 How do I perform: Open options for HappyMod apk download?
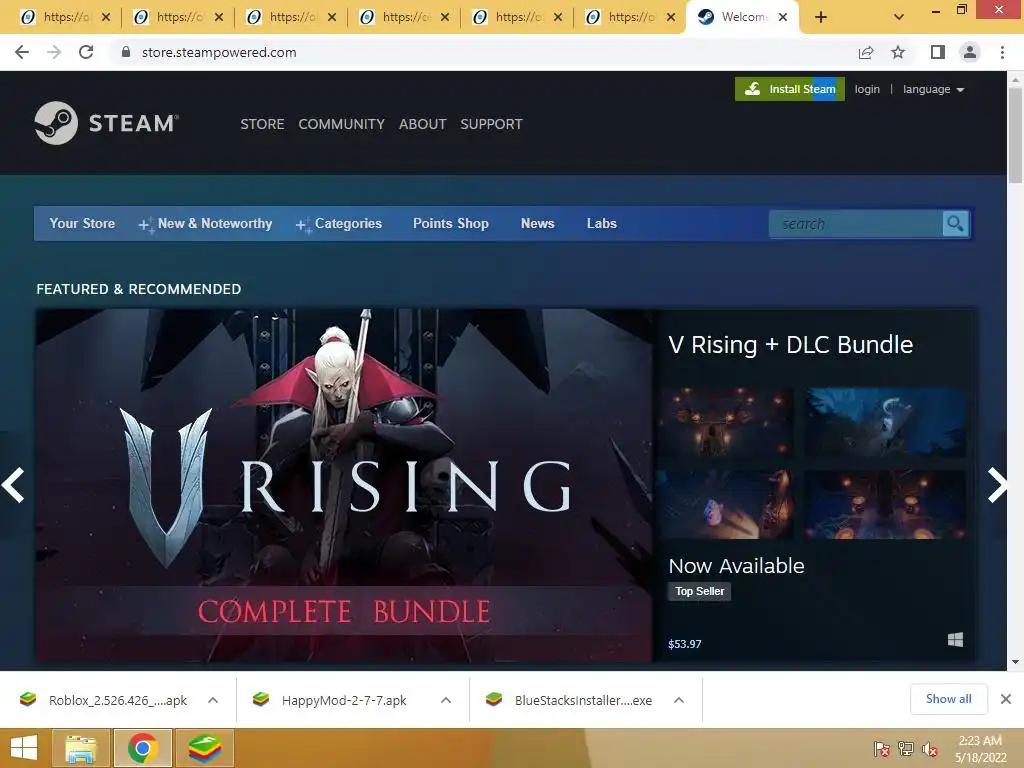[x=446, y=700]
